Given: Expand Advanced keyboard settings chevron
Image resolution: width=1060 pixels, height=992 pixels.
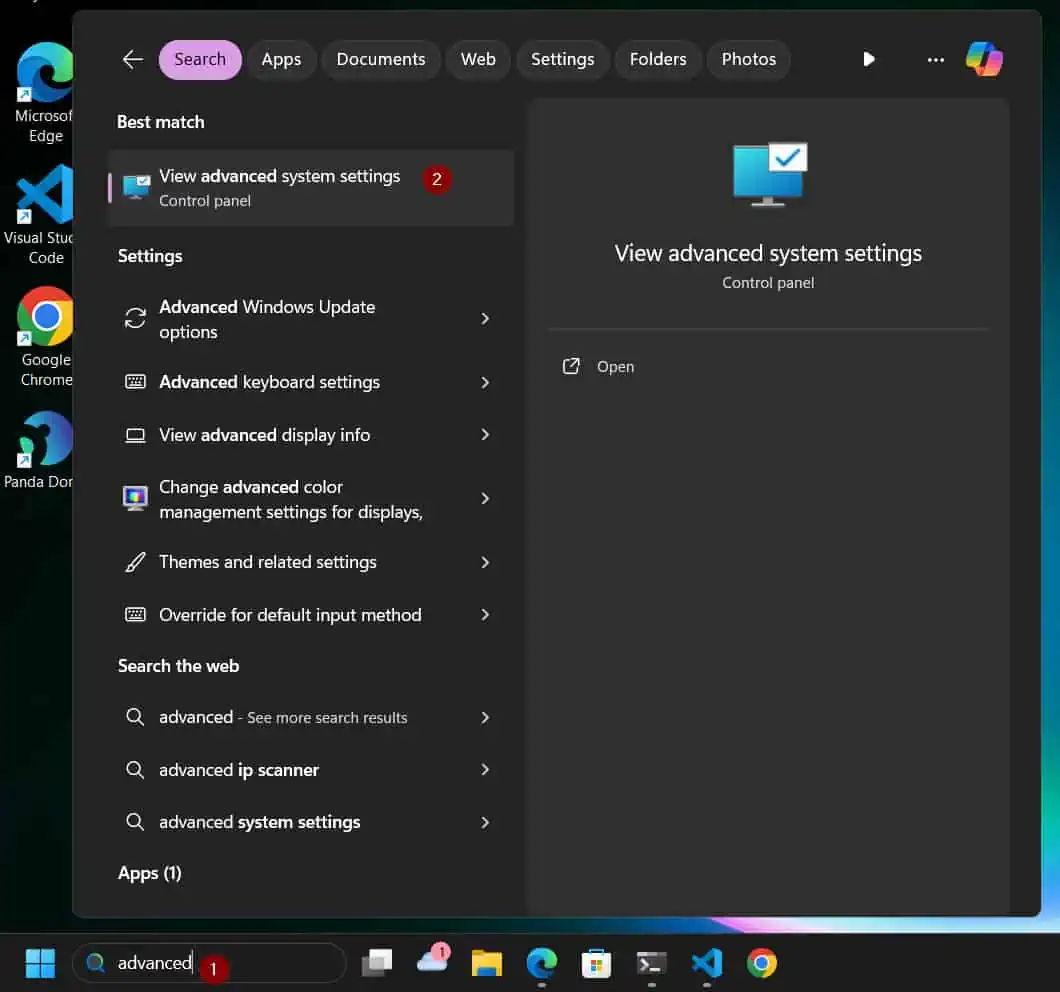Looking at the screenshot, I should [x=485, y=382].
